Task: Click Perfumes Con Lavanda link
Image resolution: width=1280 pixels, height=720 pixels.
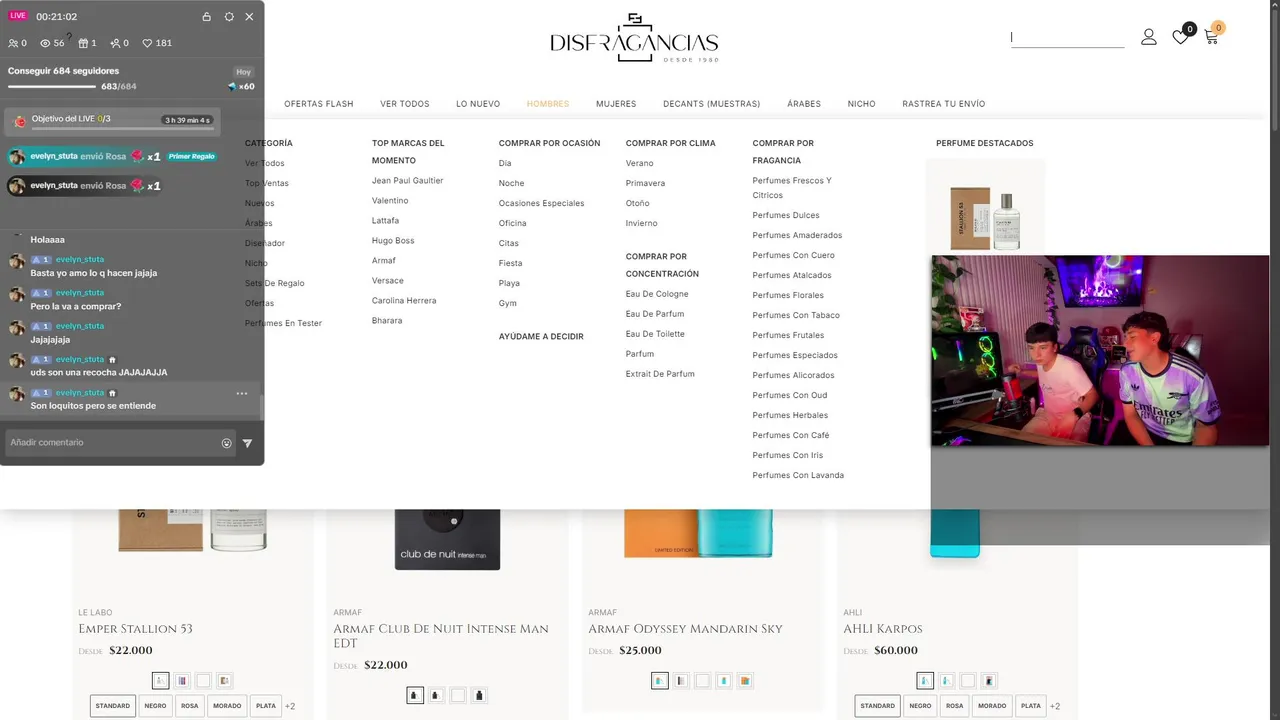Action: pyautogui.click(x=798, y=475)
